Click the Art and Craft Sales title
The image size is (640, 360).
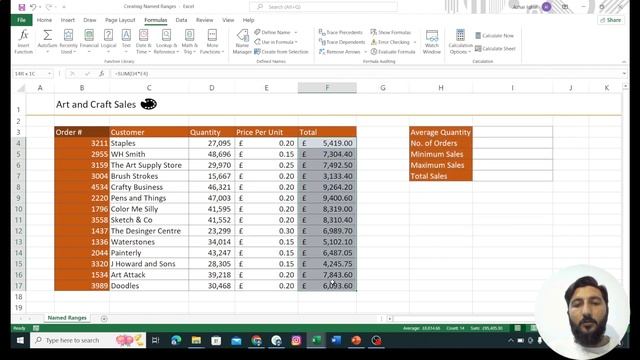pos(96,104)
